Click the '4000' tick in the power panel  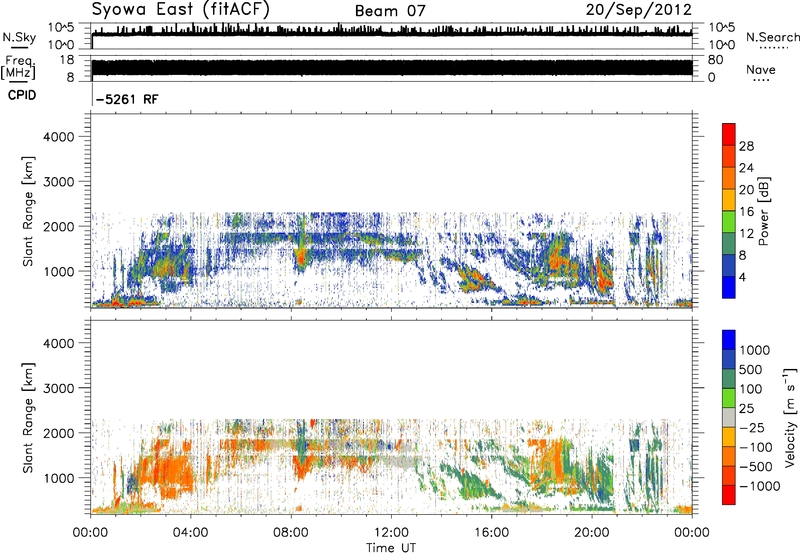pos(59,137)
